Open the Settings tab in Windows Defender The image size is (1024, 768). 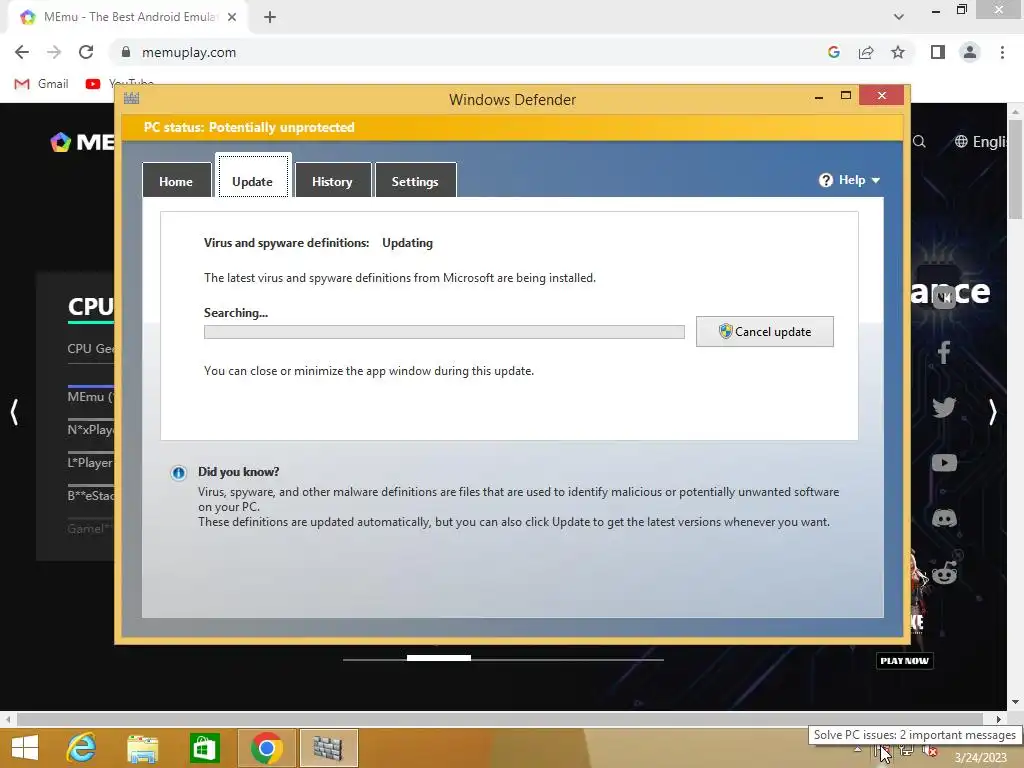[415, 181]
